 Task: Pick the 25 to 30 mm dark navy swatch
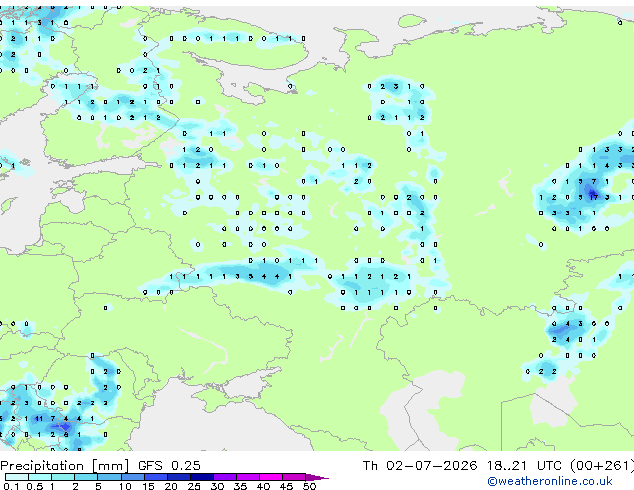tap(202, 477)
